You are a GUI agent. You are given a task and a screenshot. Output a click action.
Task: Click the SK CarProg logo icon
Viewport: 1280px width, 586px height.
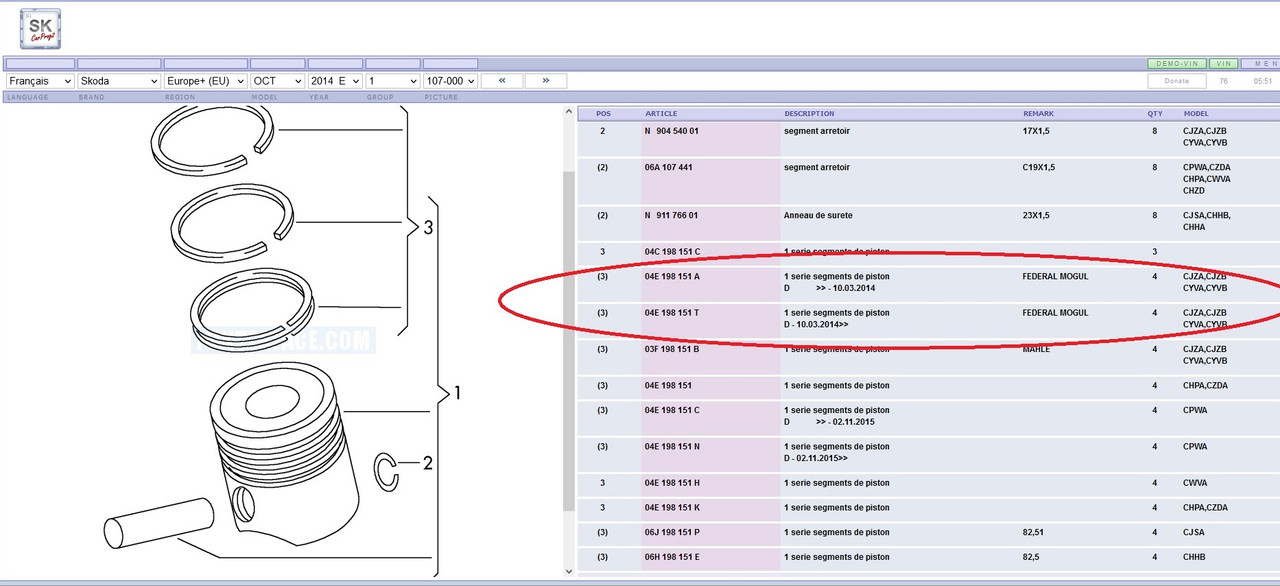pos(40,29)
